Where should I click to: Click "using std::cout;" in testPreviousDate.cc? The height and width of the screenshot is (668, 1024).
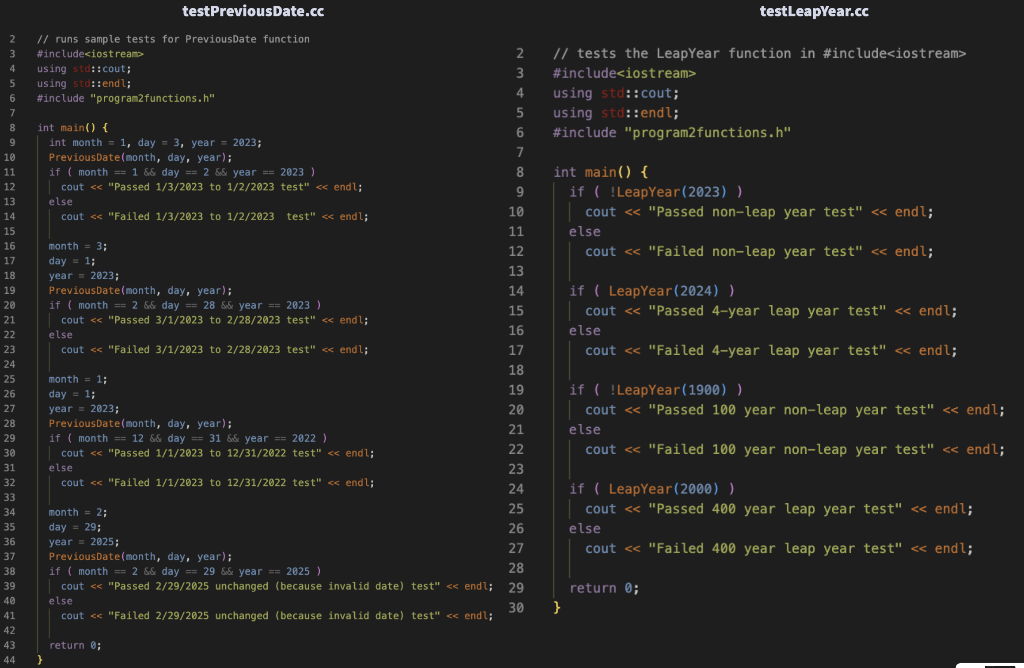pos(84,69)
